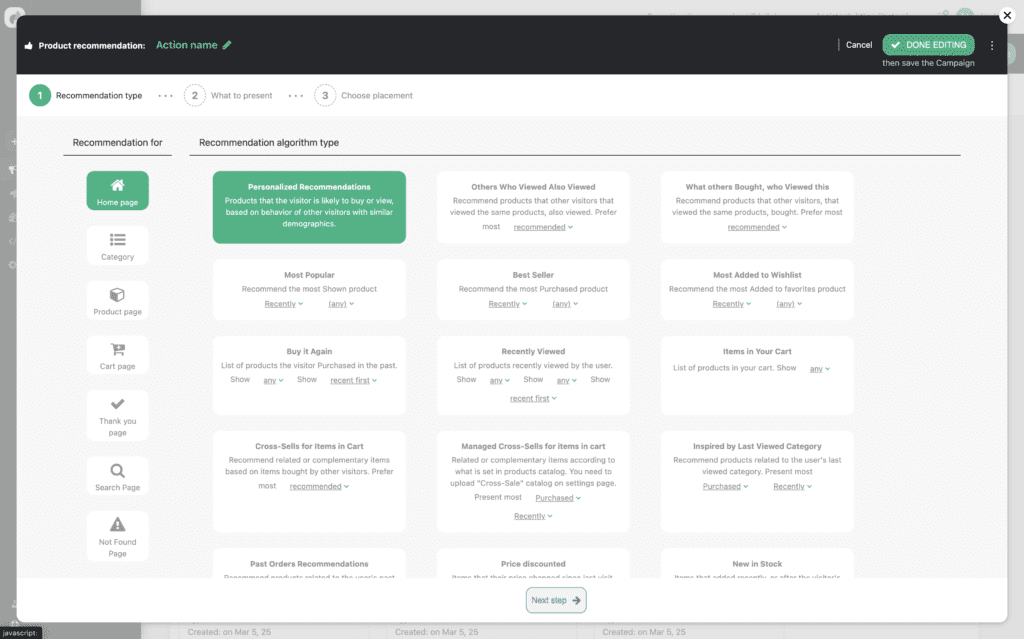
Task: Open the three-dot options menu in header
Action: pos(991,45)
